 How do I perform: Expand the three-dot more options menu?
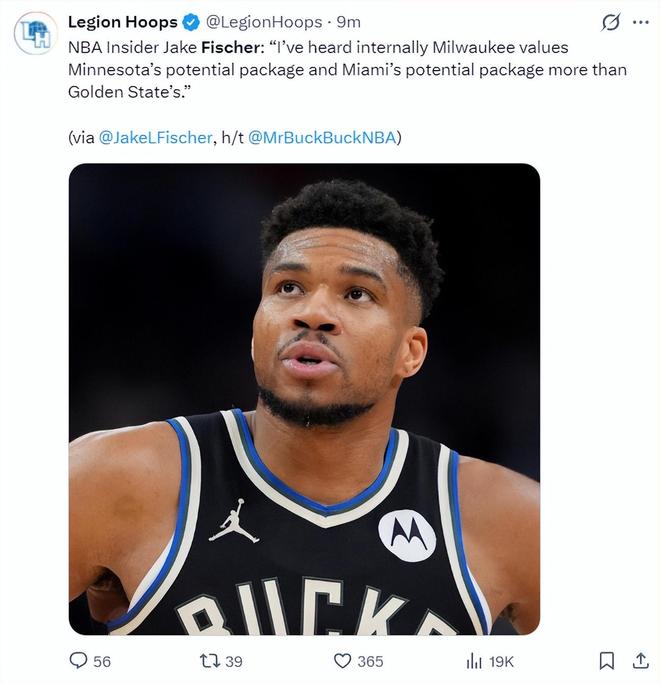coord(640,22)
